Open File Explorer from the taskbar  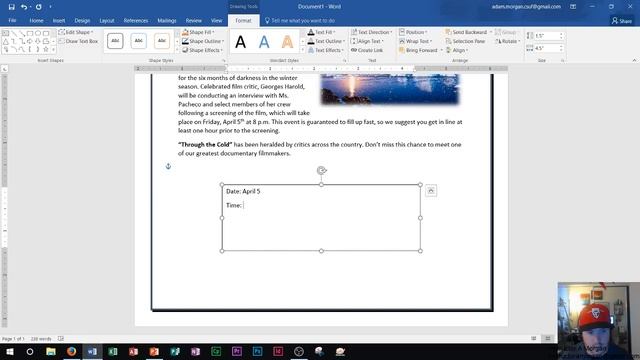(51, 351)
